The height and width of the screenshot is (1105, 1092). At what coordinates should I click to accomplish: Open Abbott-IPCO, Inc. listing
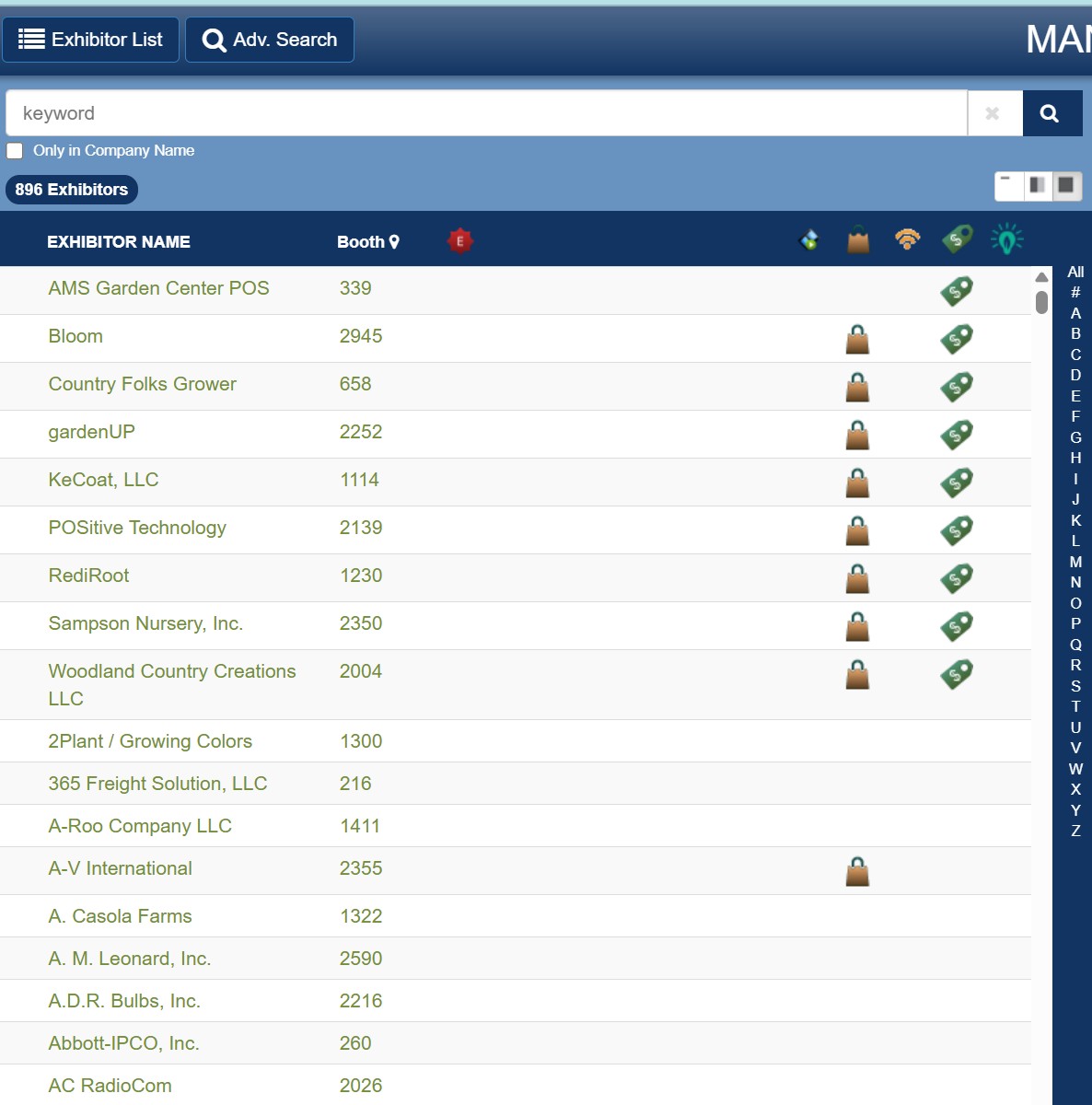123,1043
